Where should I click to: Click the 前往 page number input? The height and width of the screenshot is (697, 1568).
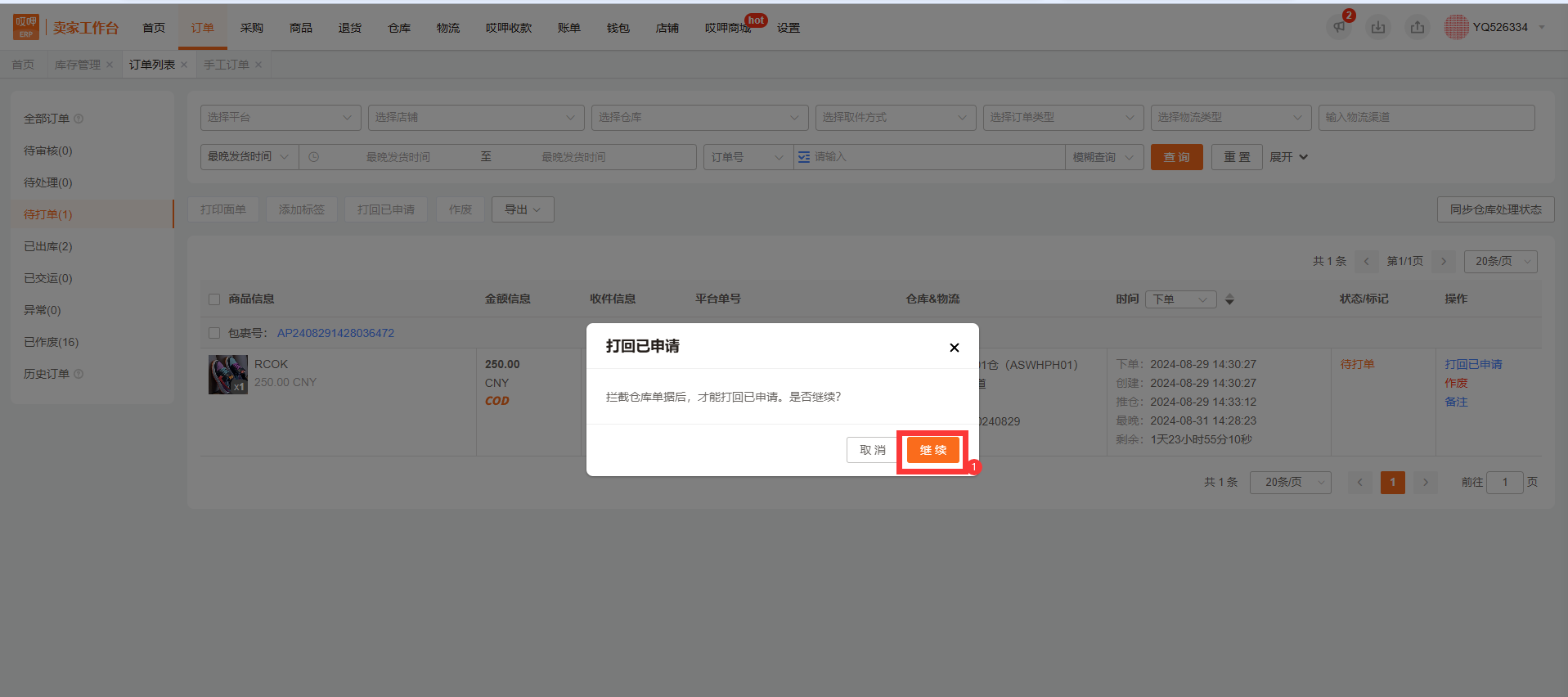click(1504, 483)
